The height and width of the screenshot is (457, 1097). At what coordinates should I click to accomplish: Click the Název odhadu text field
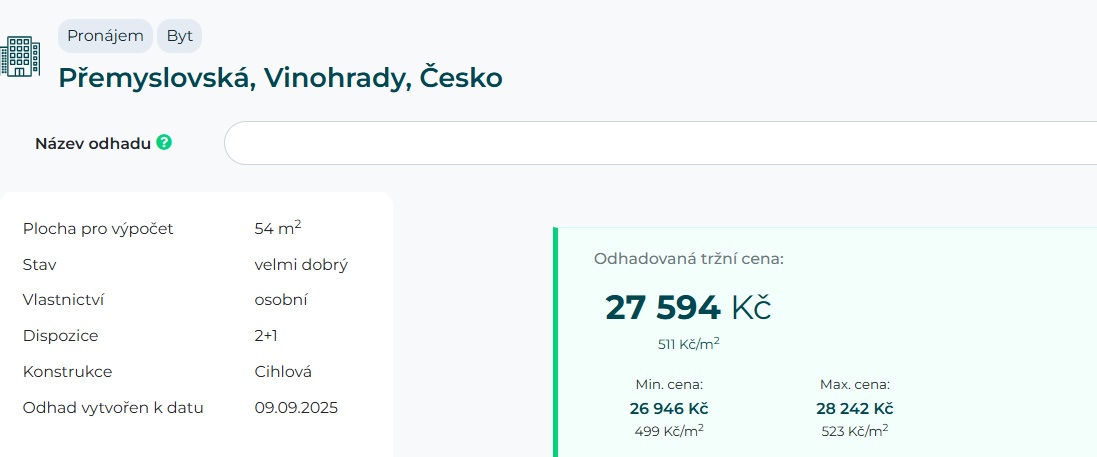point(660,143)
